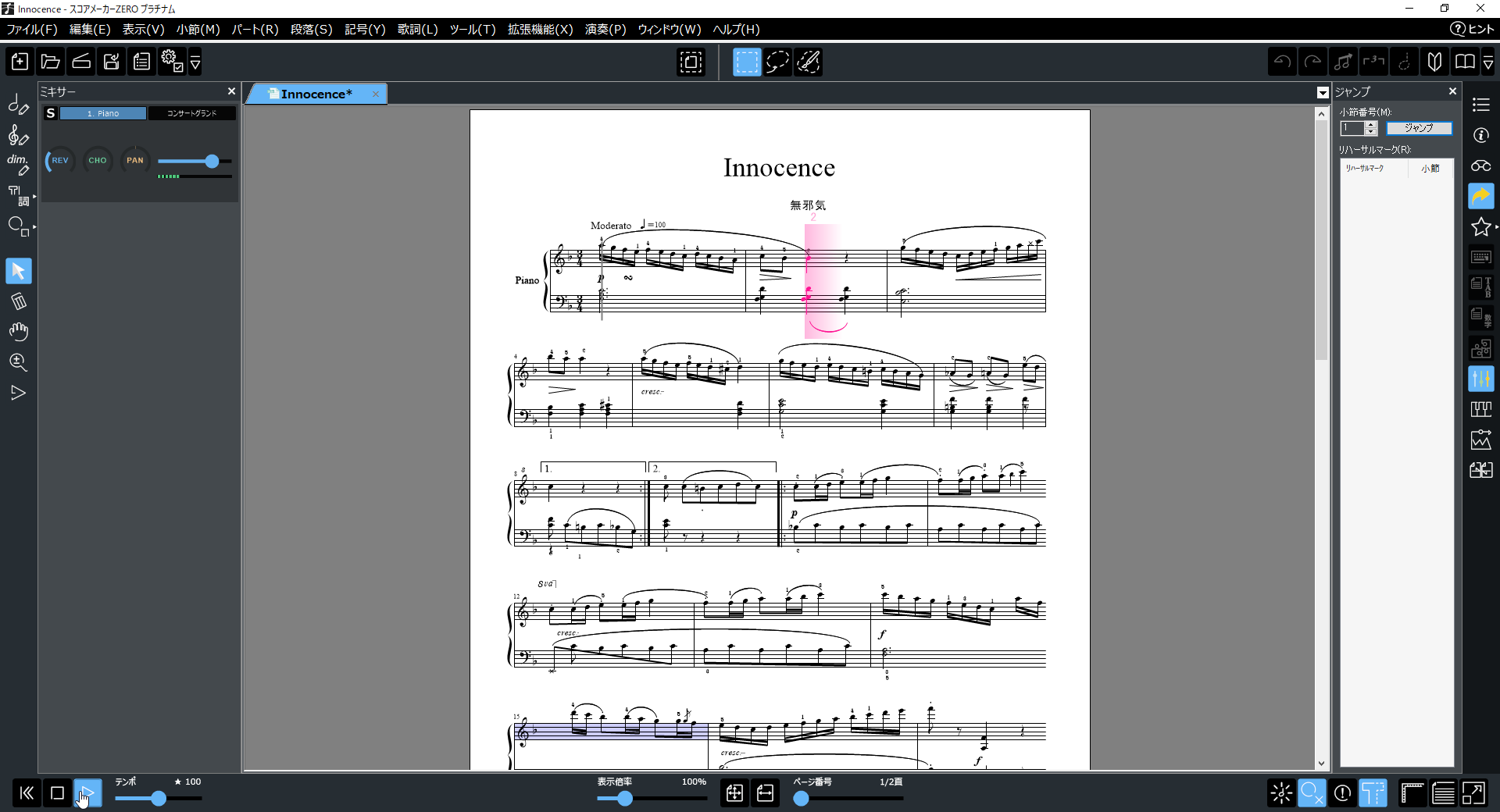Save the score with disk icon
This screenshot has height=812, width=1500.
coord(112,62)
